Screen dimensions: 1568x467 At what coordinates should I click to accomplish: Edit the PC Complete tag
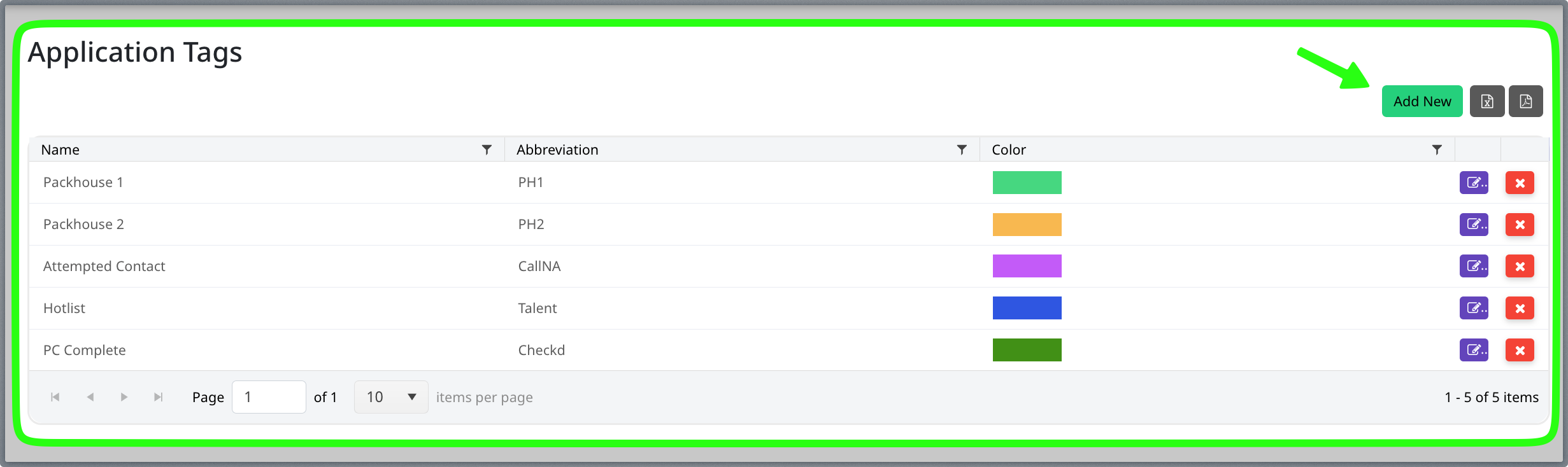(1474, 350)
